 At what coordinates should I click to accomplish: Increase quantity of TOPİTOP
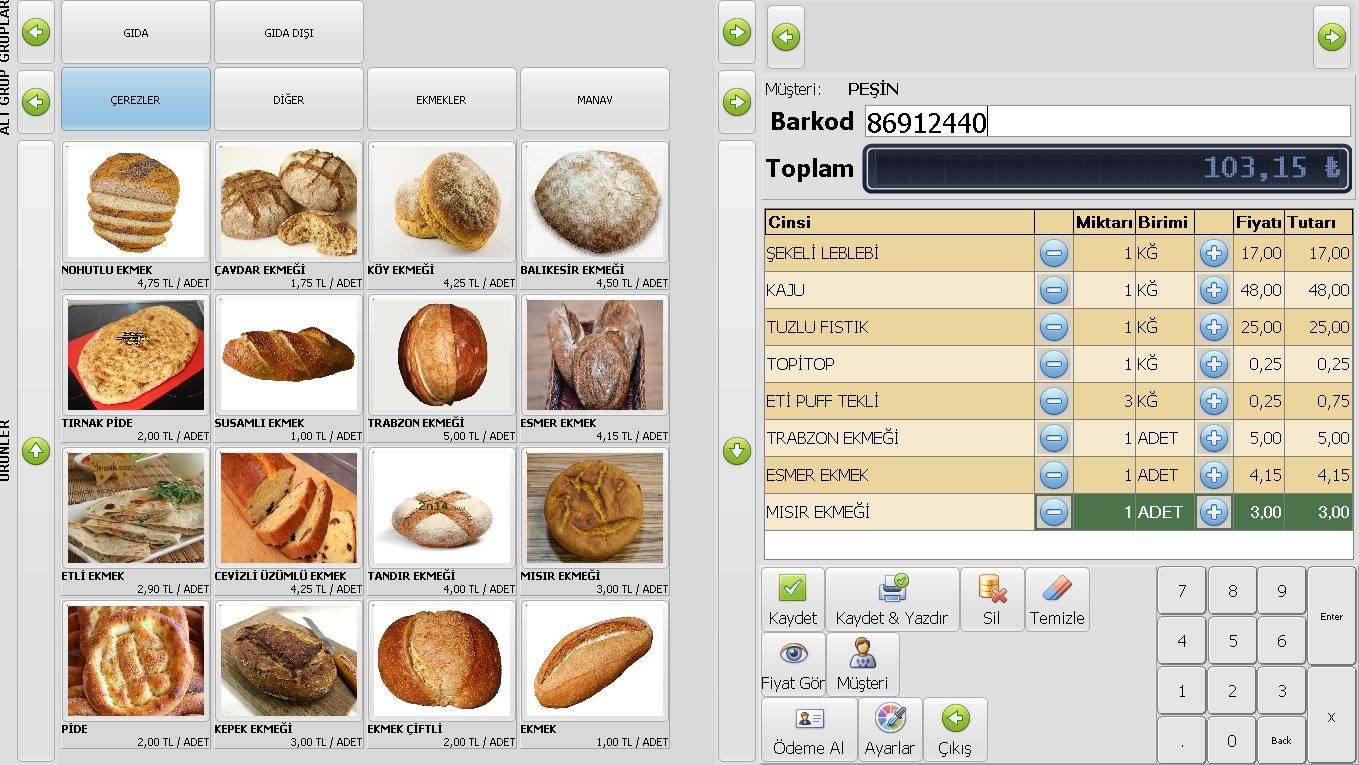1213,364
